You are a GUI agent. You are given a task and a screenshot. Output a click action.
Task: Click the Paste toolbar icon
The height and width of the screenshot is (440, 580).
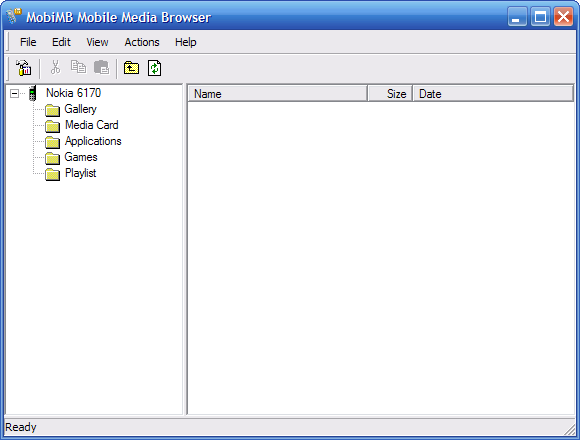tap(101, 67)
